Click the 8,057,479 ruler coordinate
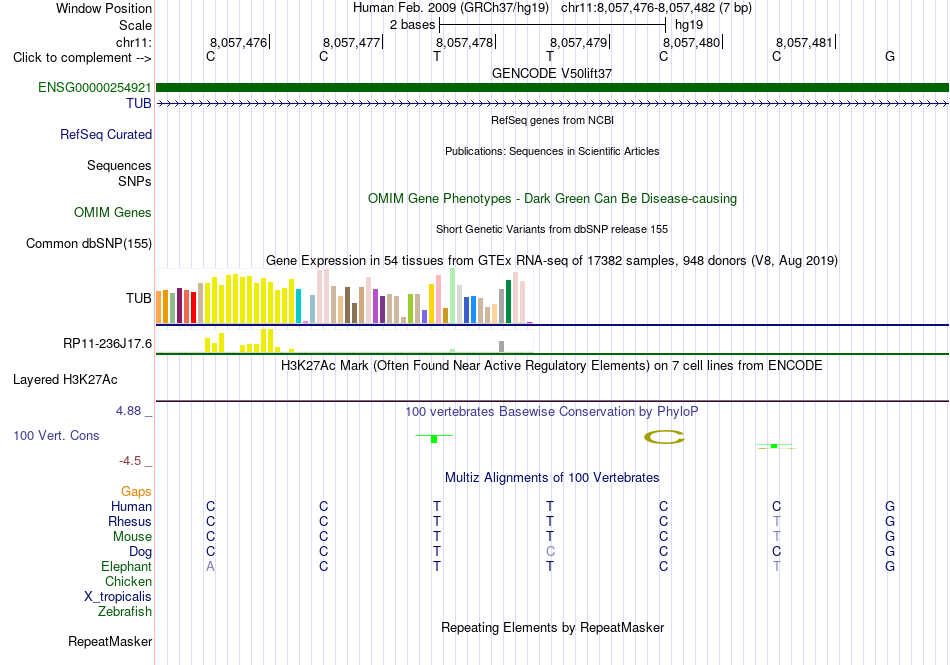Screen dimensions: 950x665 pyautogui.click(x=578, y=42)
